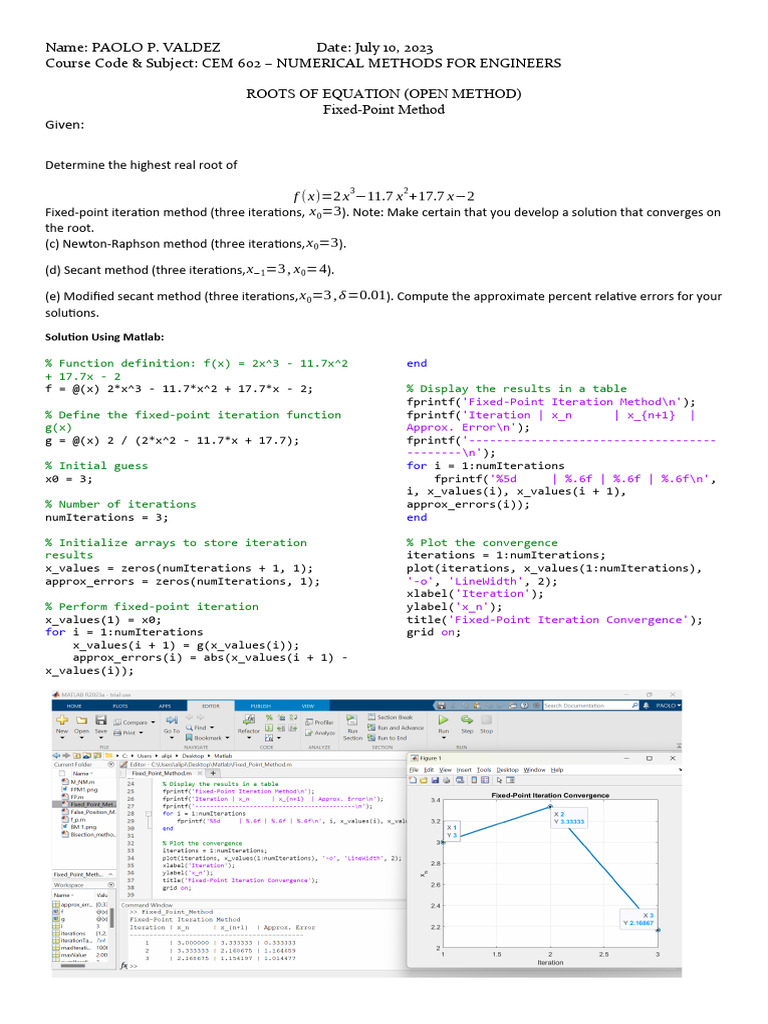Click the Save floppy disk icon in the ribbon
Screen dimensions: 768x1024
tap(101, 720)
